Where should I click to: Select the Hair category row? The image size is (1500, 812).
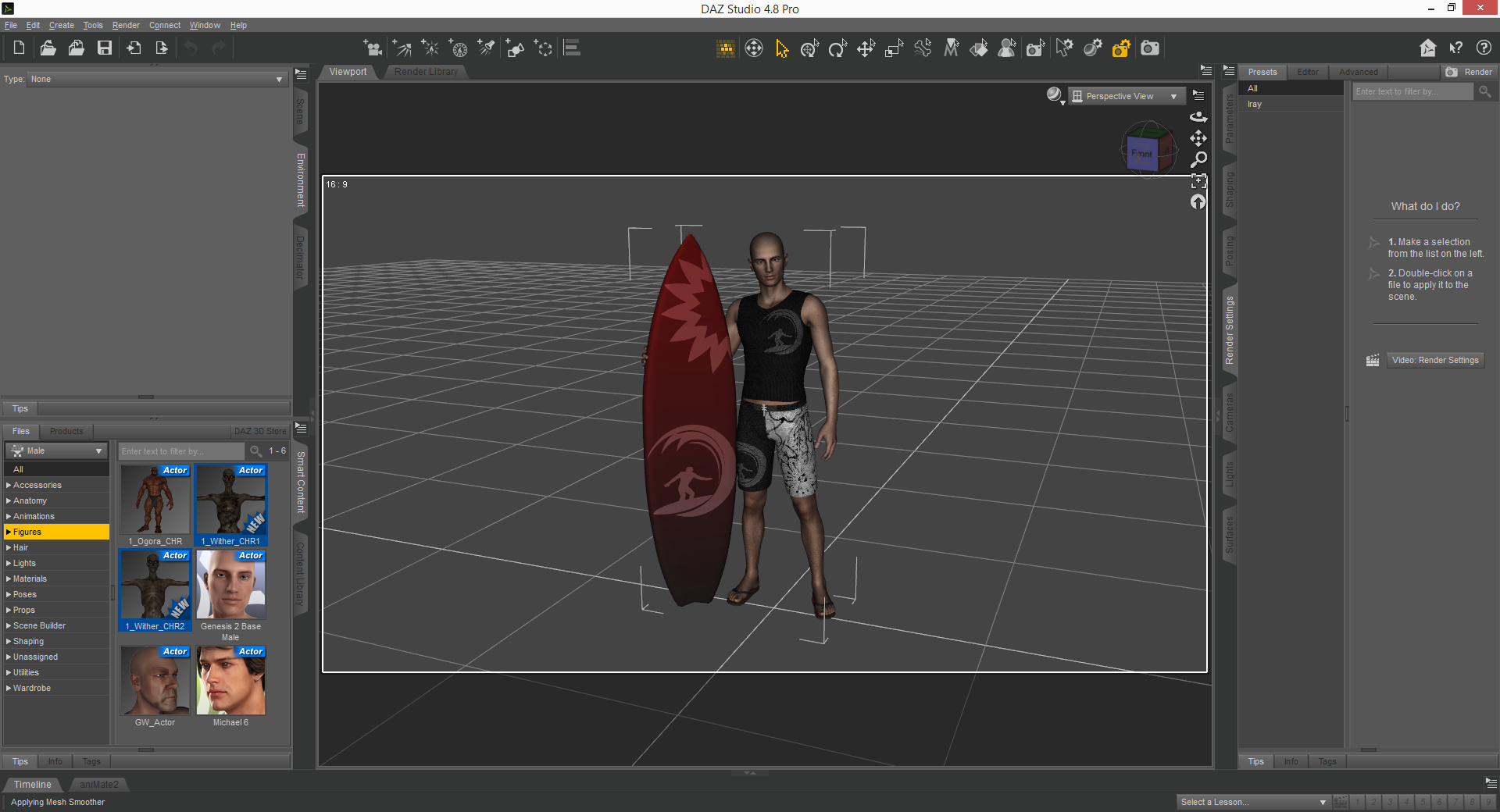[56, 547]
